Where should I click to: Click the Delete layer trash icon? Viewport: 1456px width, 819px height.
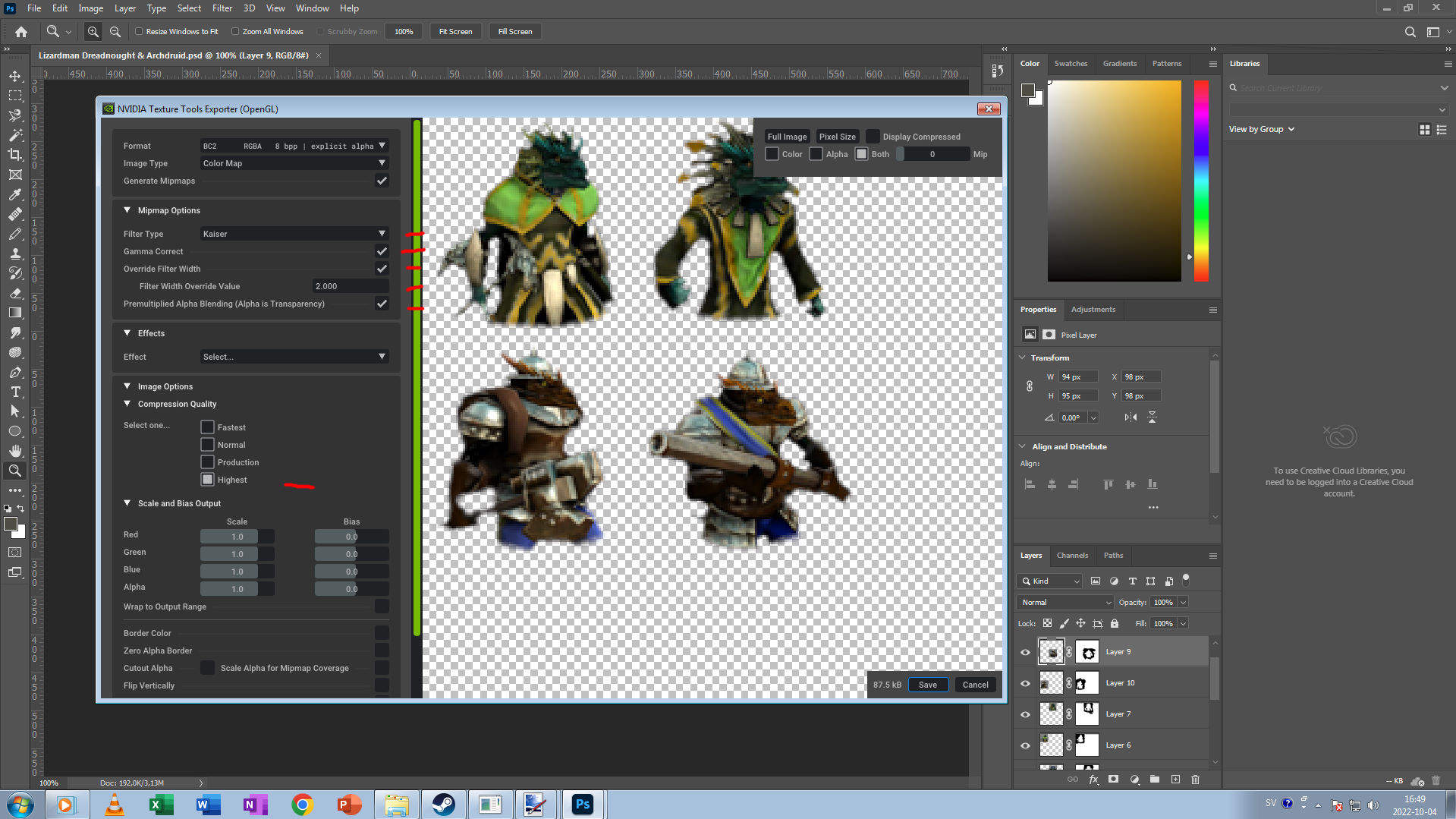point(1195,780)
